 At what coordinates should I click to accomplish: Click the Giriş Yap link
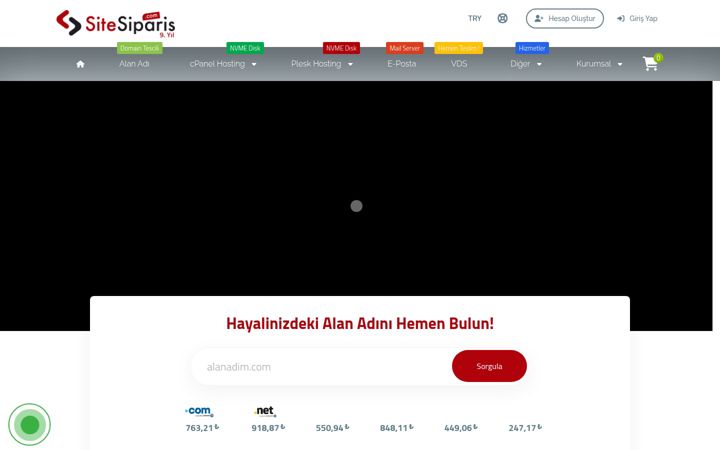coord(637,18)
